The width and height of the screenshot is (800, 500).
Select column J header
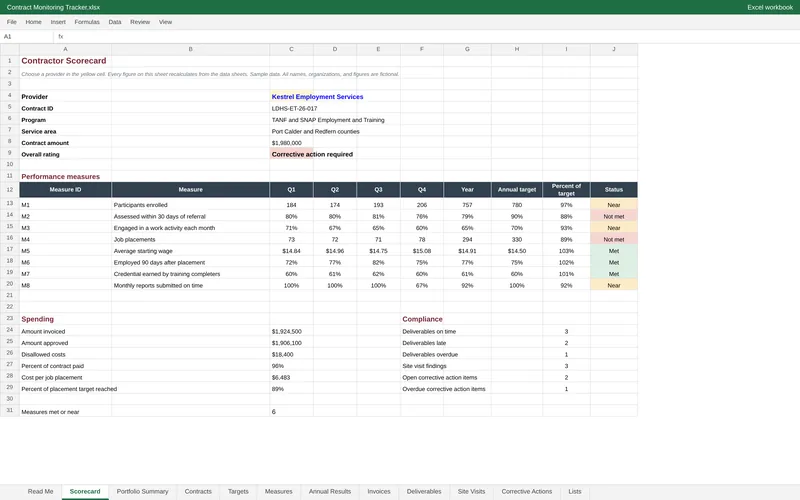coord(614,49)
